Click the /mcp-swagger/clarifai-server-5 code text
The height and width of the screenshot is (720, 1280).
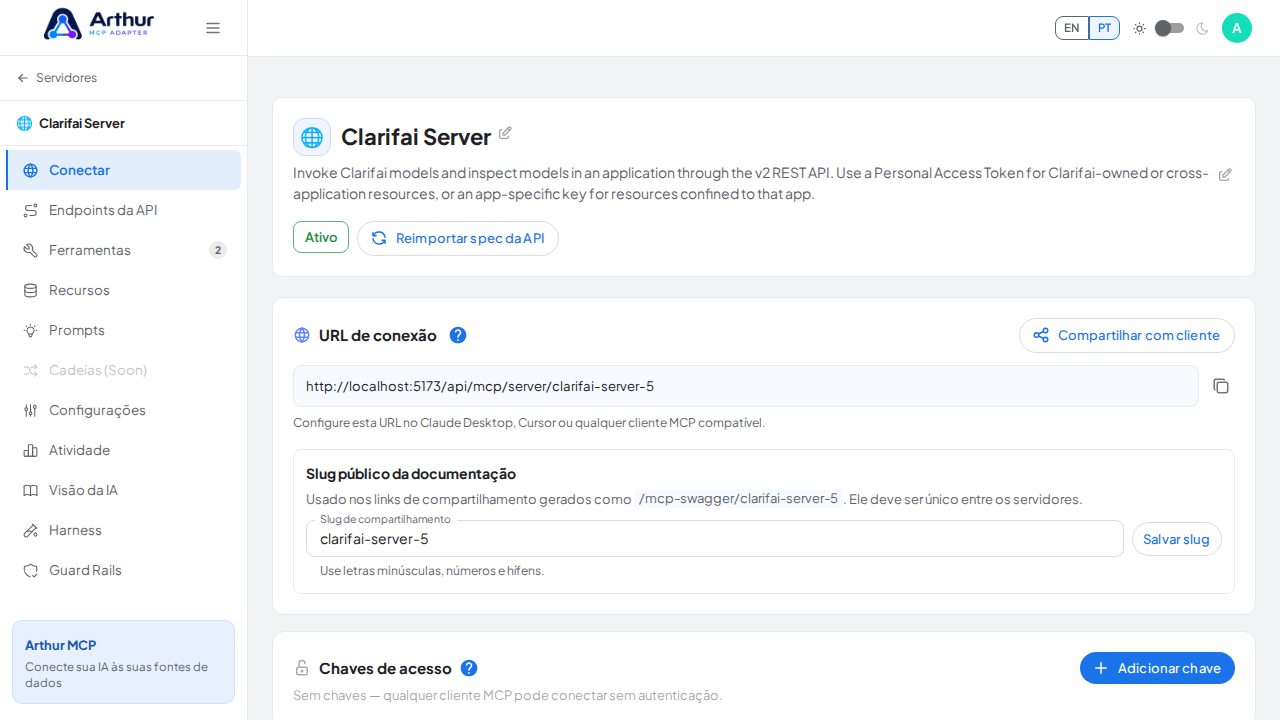coord(738,499)
